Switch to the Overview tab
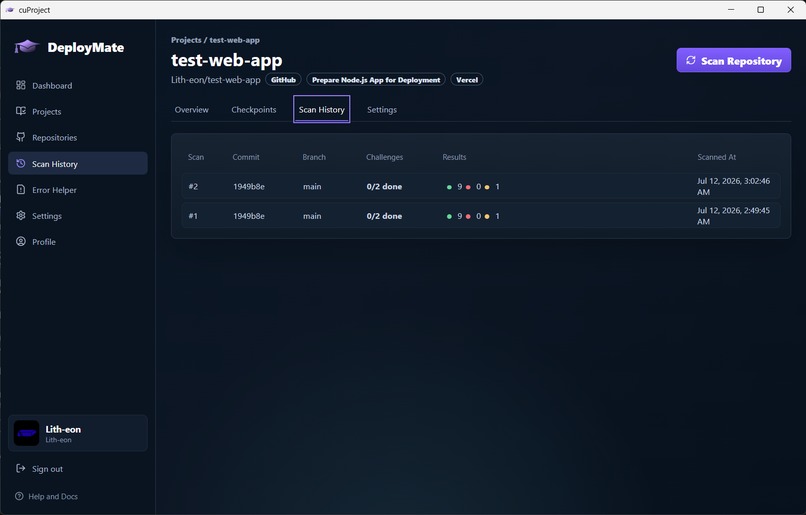Screen dimensions: 806x515 (192, 109)
